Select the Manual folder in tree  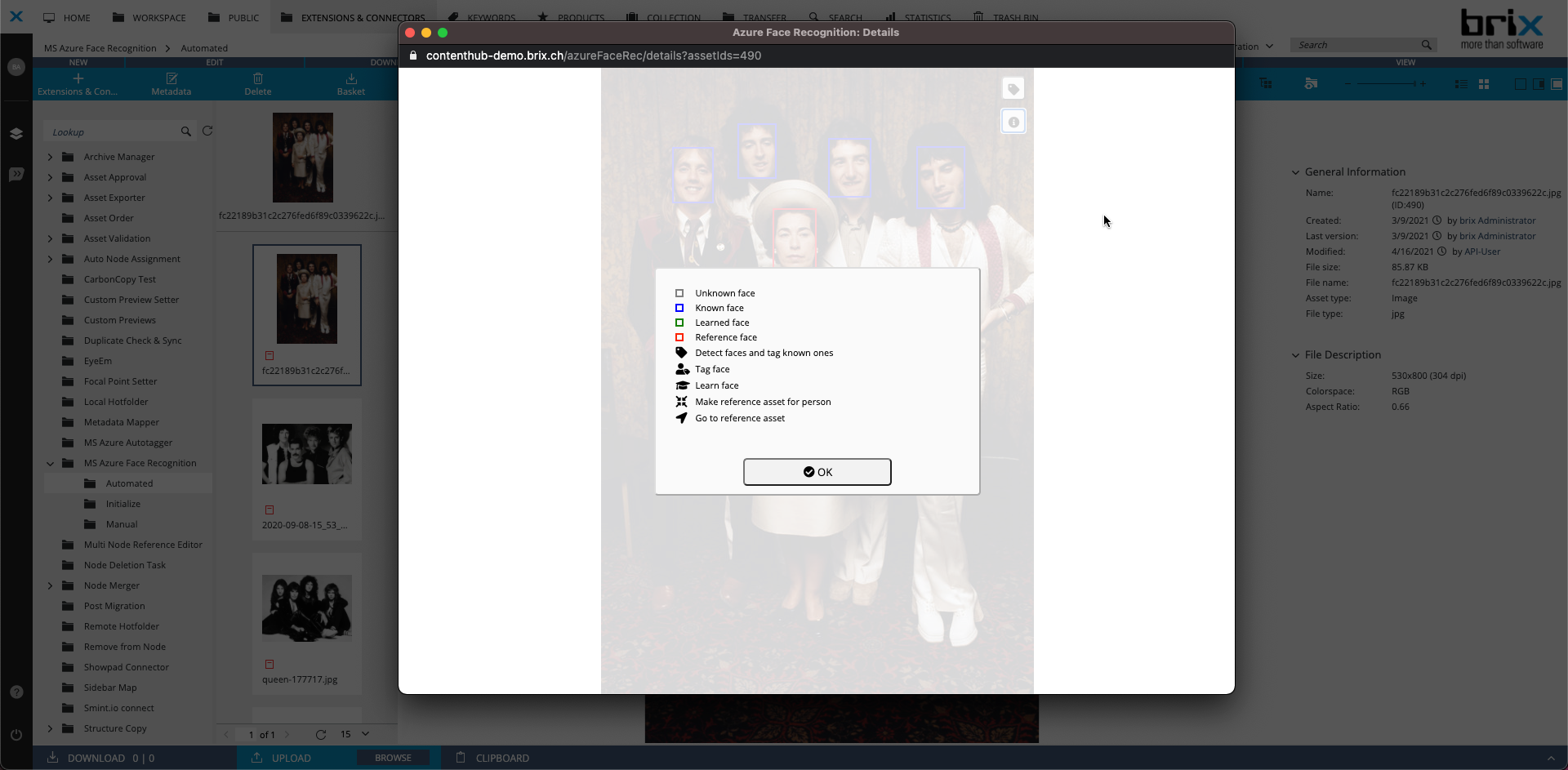click(121, 524)
